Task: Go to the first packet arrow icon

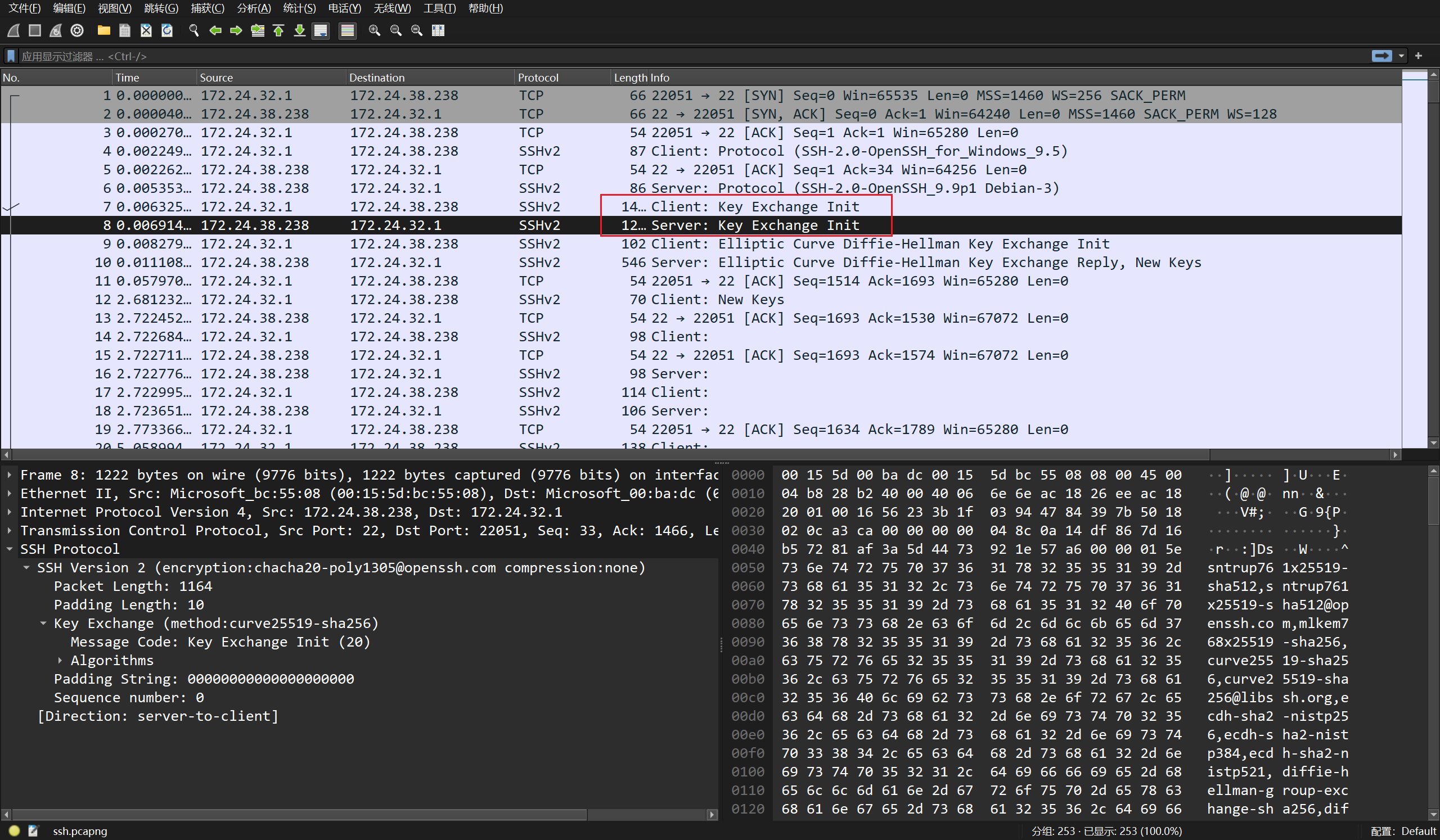Action: (x=278, y=30)
